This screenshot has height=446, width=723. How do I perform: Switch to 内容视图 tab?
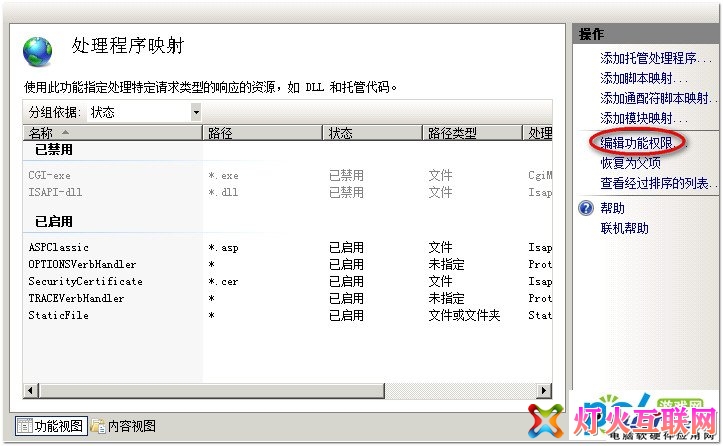click(x=123, y=426)
